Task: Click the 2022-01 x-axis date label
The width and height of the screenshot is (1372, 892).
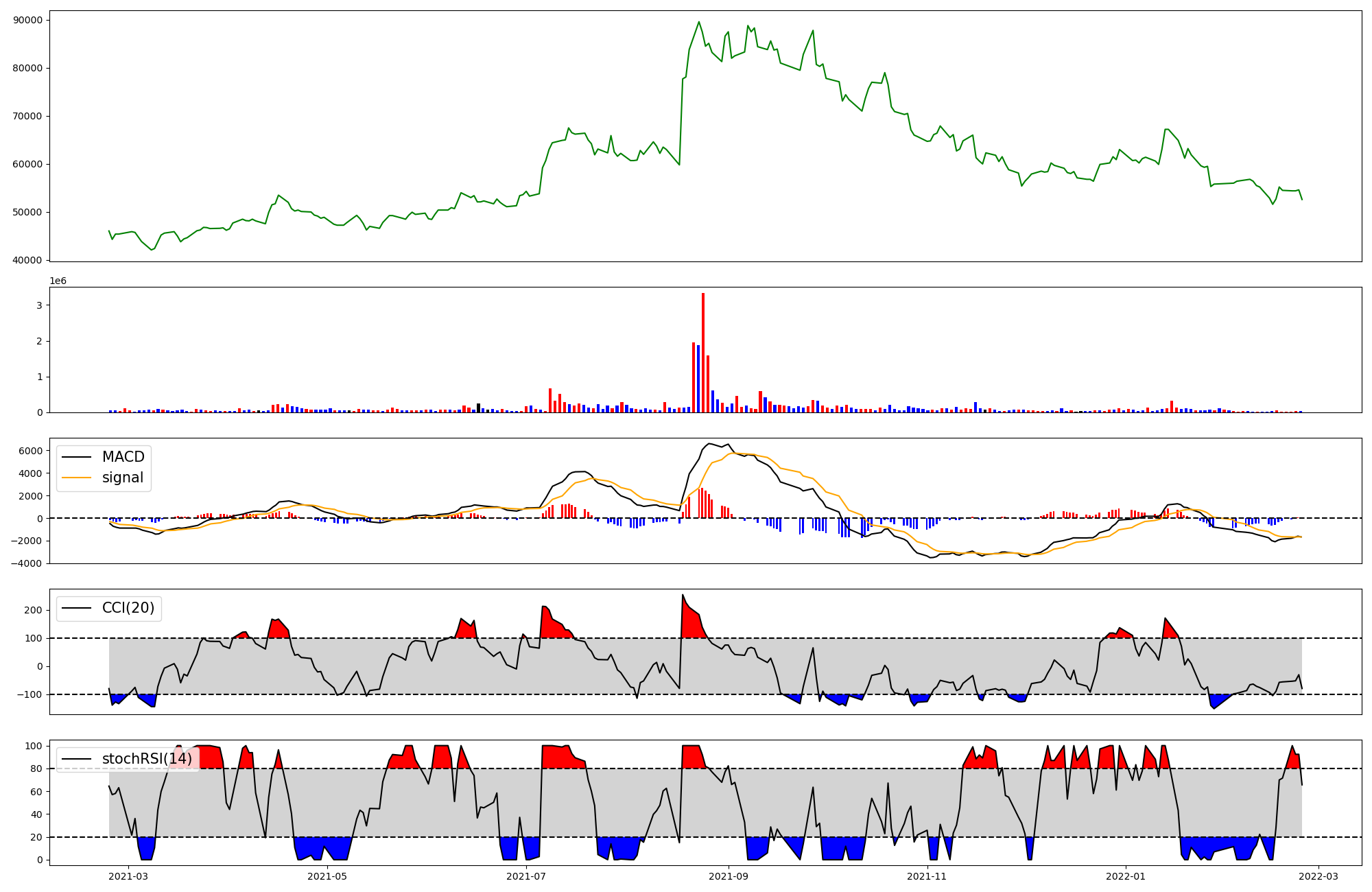Action: point(1126,876)
